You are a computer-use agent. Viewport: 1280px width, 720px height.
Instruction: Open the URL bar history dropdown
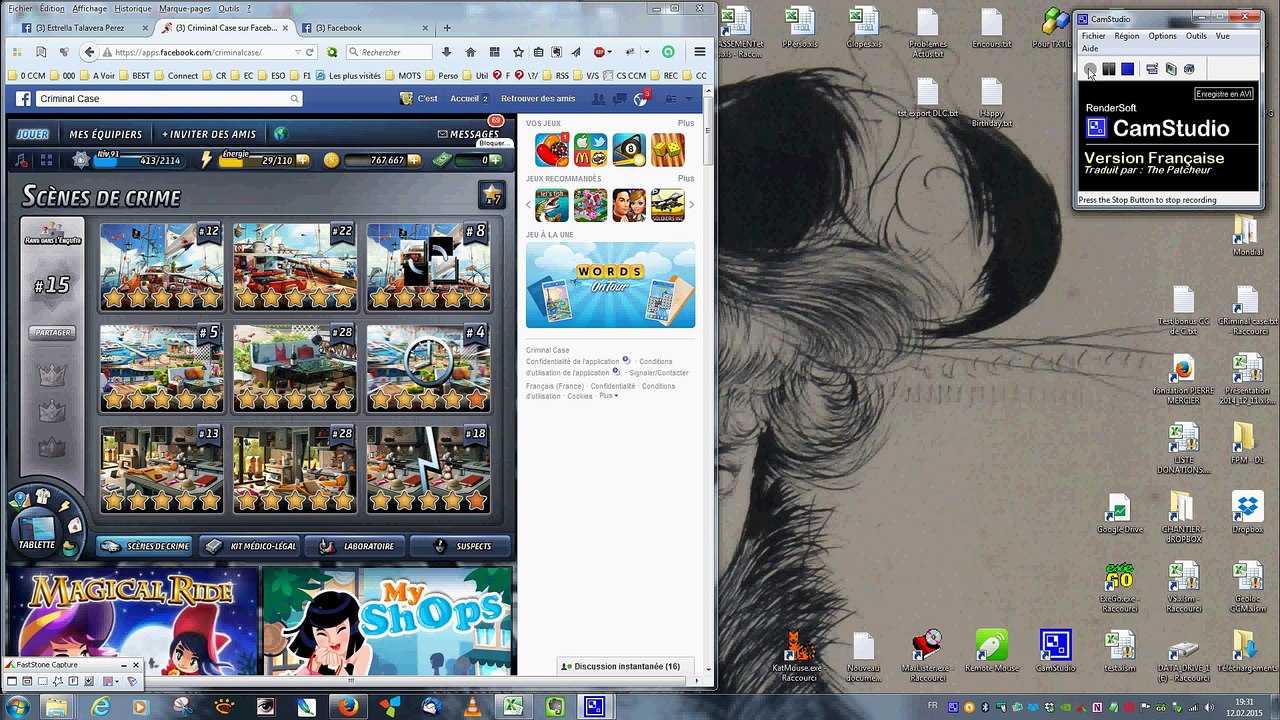[x=296, y=52]
